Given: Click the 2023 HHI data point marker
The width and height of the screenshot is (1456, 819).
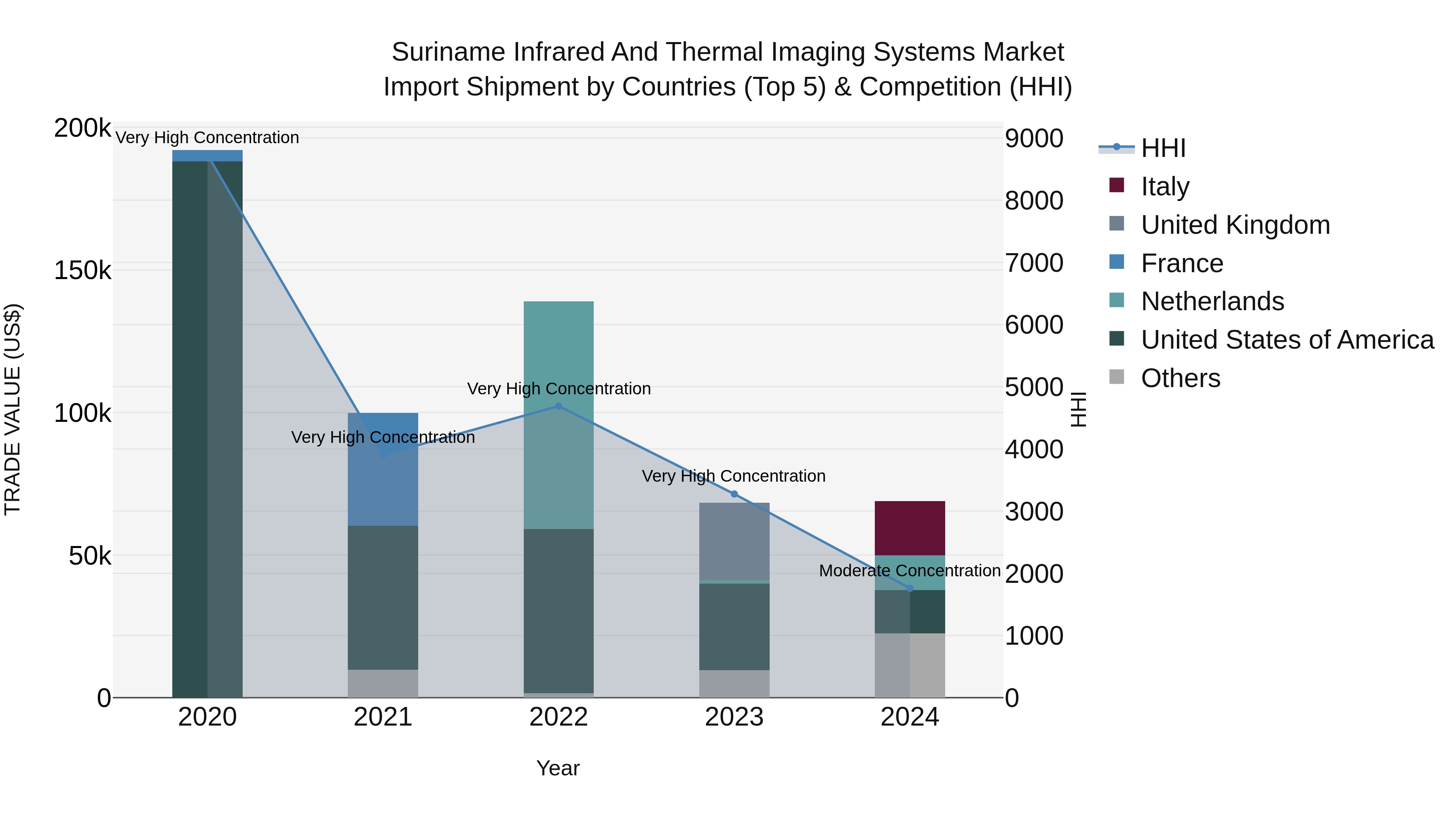Looking at the screenshot, I should pyautogui.click(x=734, y=494).
